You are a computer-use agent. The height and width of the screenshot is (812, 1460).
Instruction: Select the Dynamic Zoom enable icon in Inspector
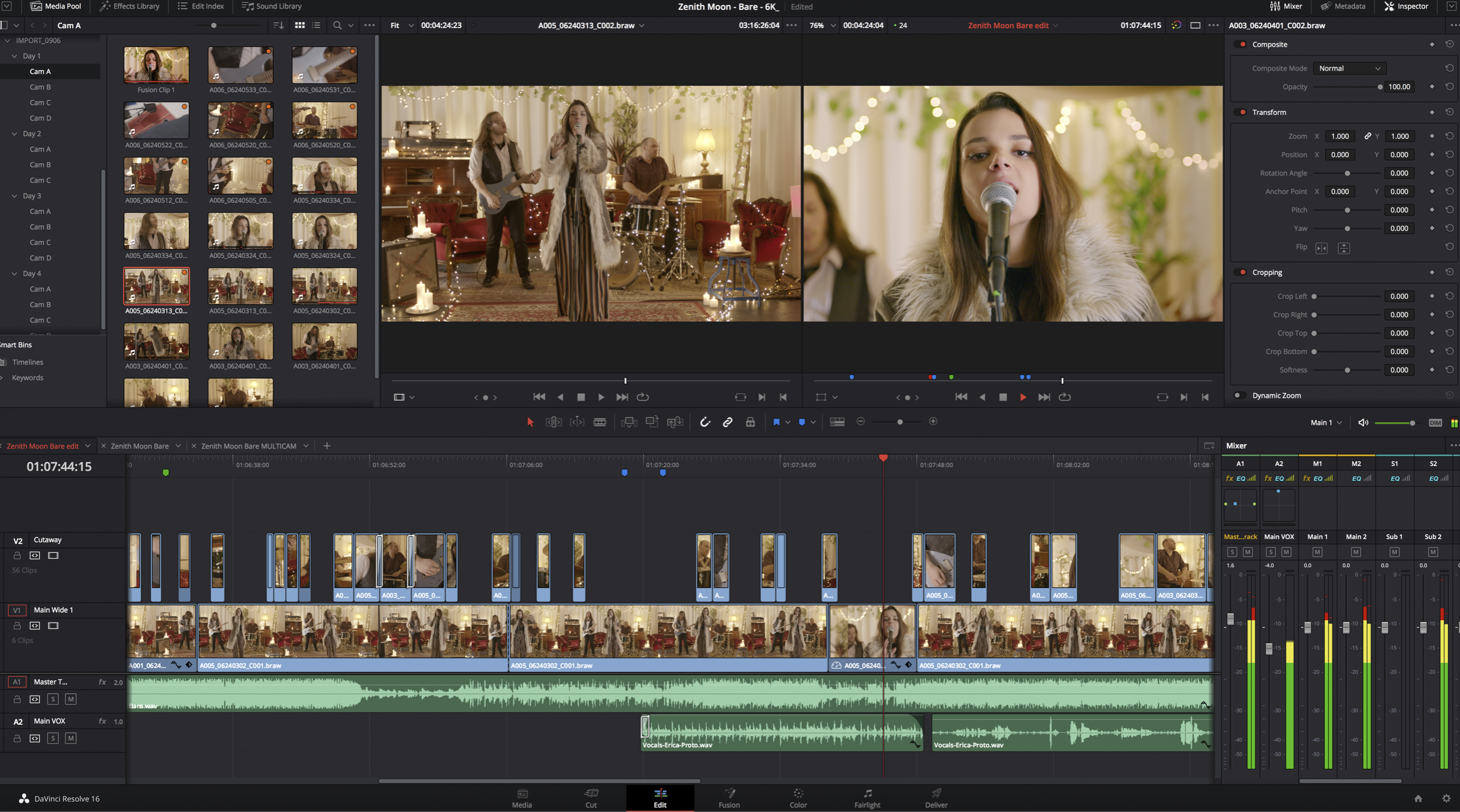(x=1239, y=395)
